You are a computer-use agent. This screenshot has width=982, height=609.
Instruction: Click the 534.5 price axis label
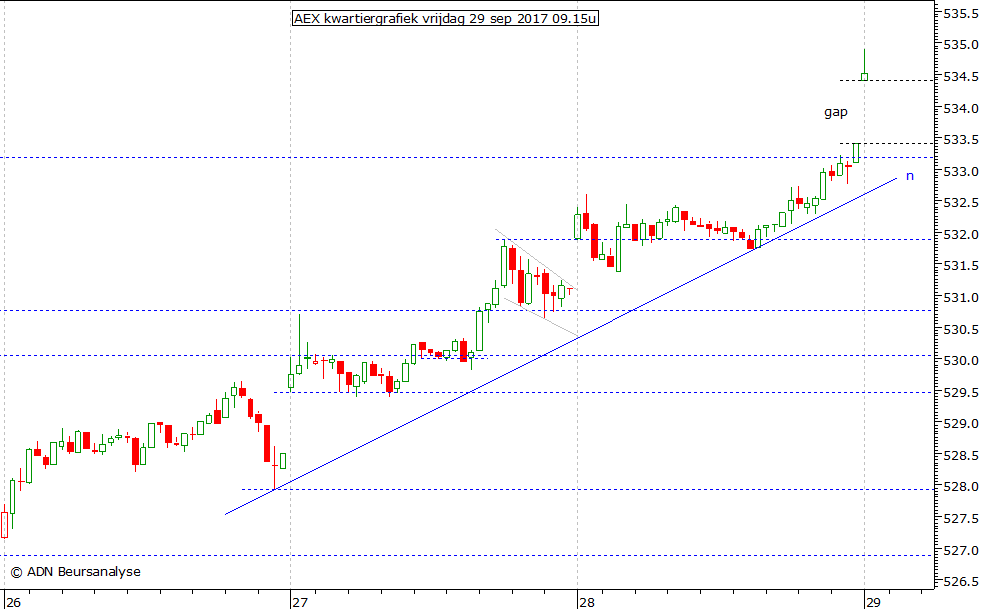click(x=961, y=77)
